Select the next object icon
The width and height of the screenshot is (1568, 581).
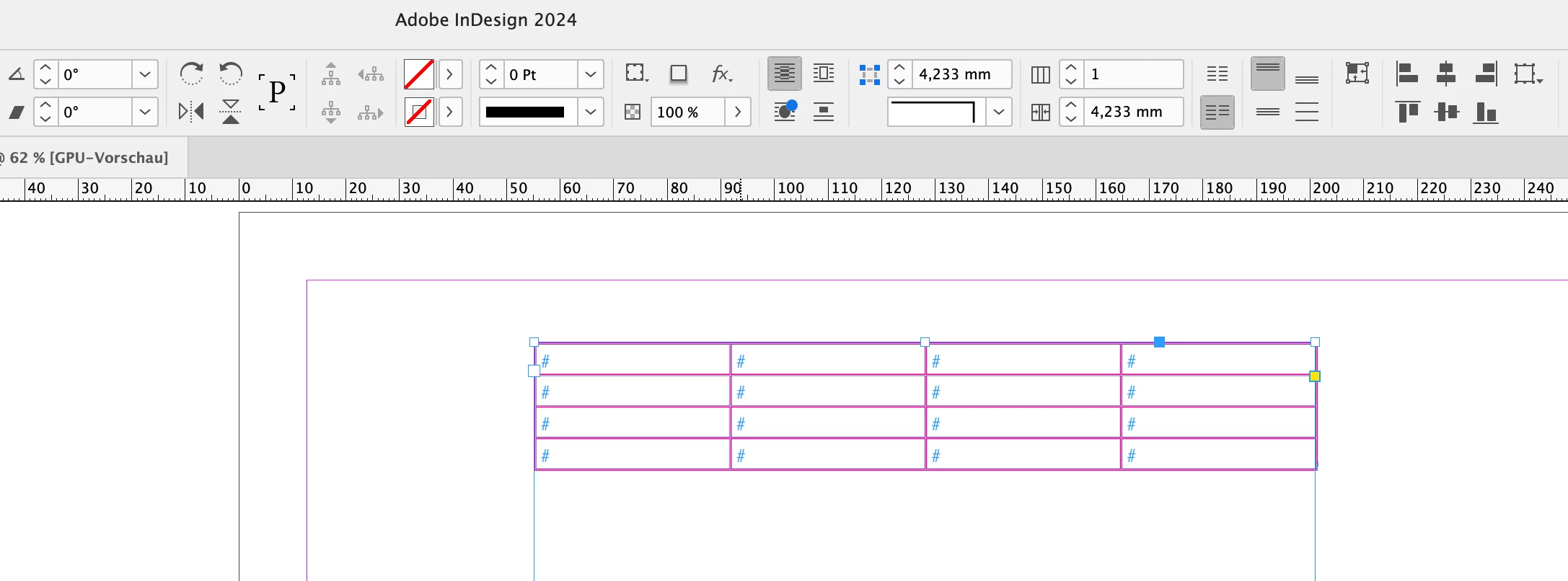point(371,112)
